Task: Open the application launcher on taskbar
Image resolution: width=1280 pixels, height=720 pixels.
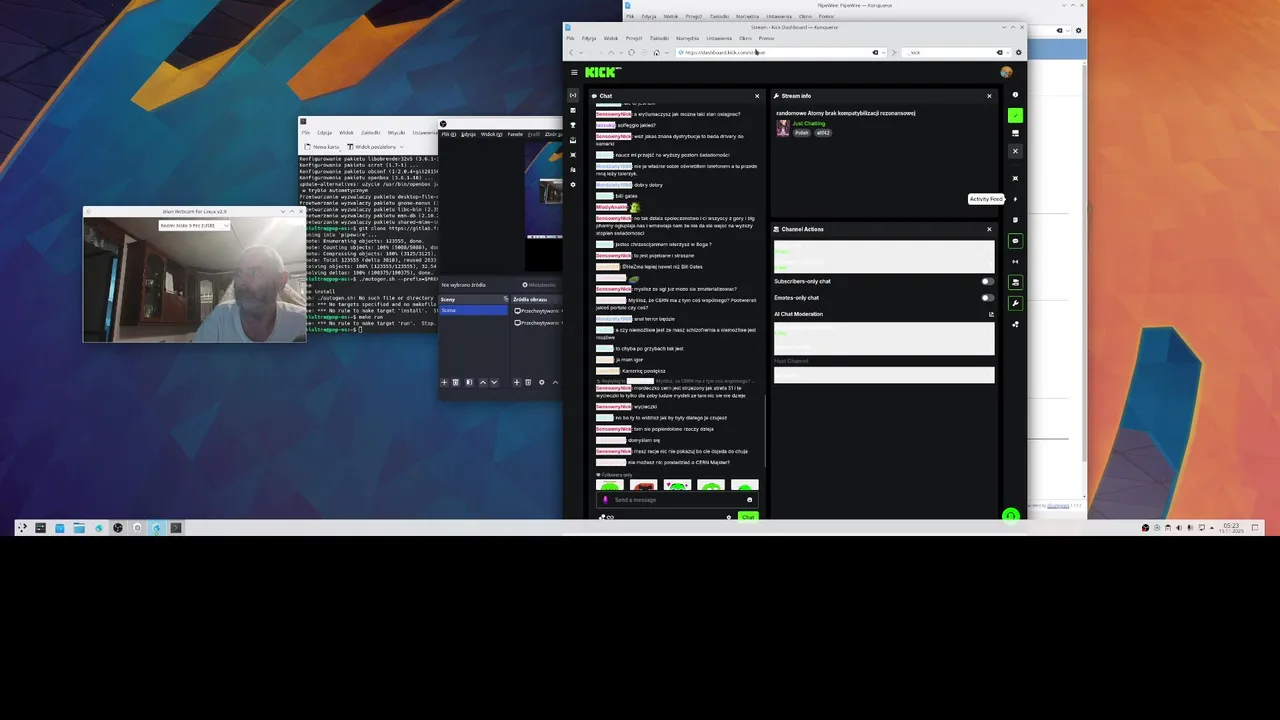Action: click(22, 528)
